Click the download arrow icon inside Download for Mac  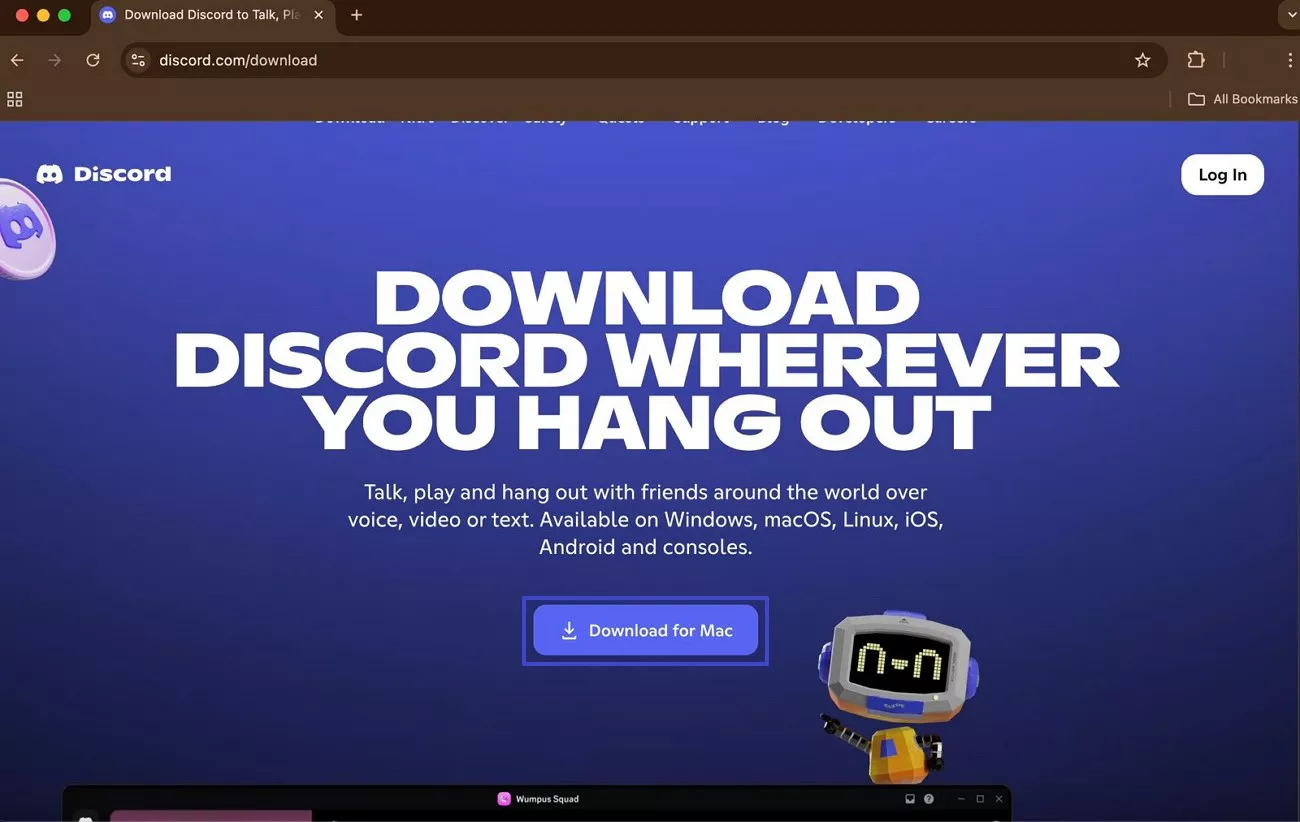(569, 630)
